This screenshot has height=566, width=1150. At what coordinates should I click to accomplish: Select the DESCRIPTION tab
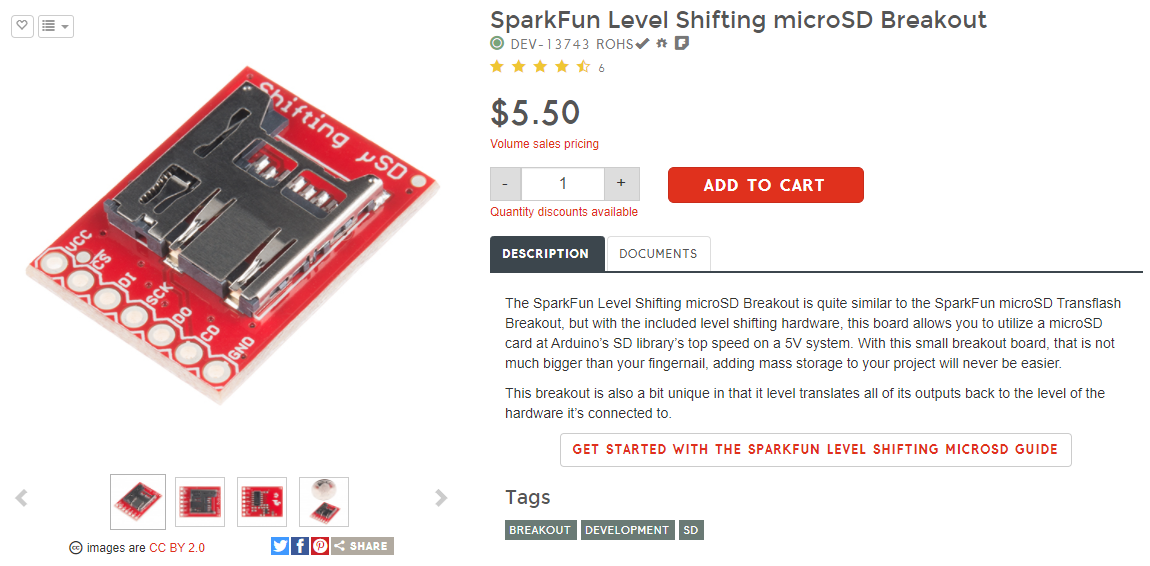point(546,254)
